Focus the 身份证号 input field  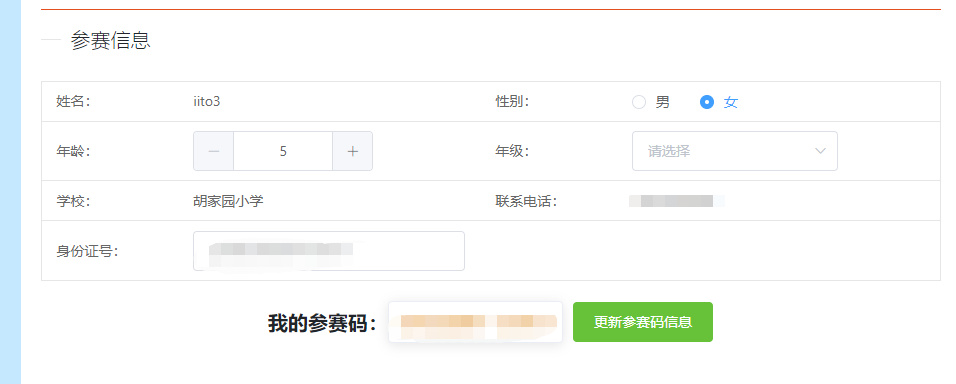[x=329, y=251]
